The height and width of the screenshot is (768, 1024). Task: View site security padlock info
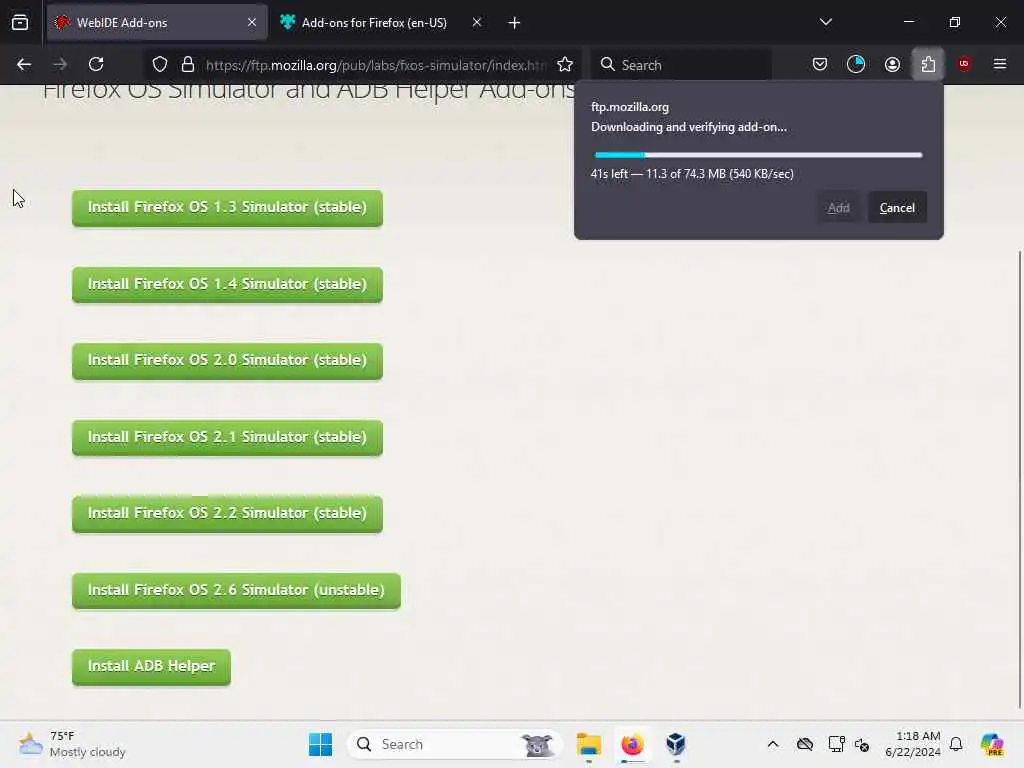click(188, 65)
